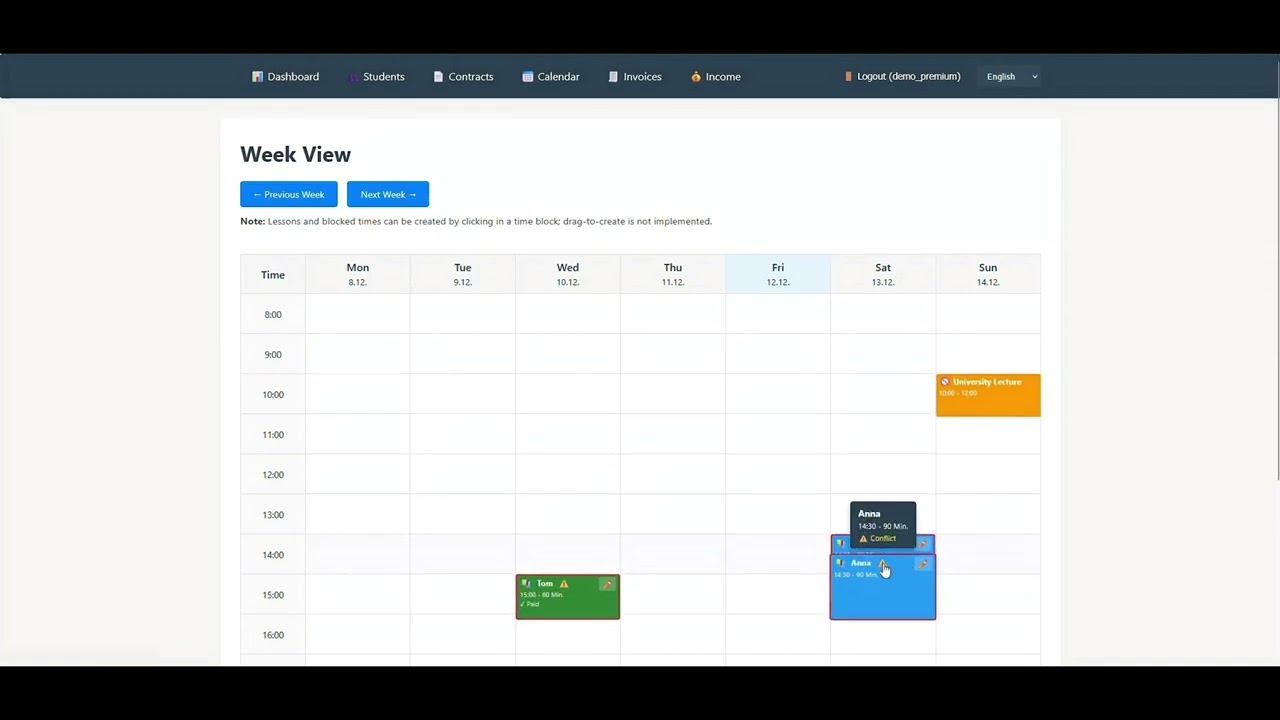
Task: Go to the Previous Week
Action: 289,194
